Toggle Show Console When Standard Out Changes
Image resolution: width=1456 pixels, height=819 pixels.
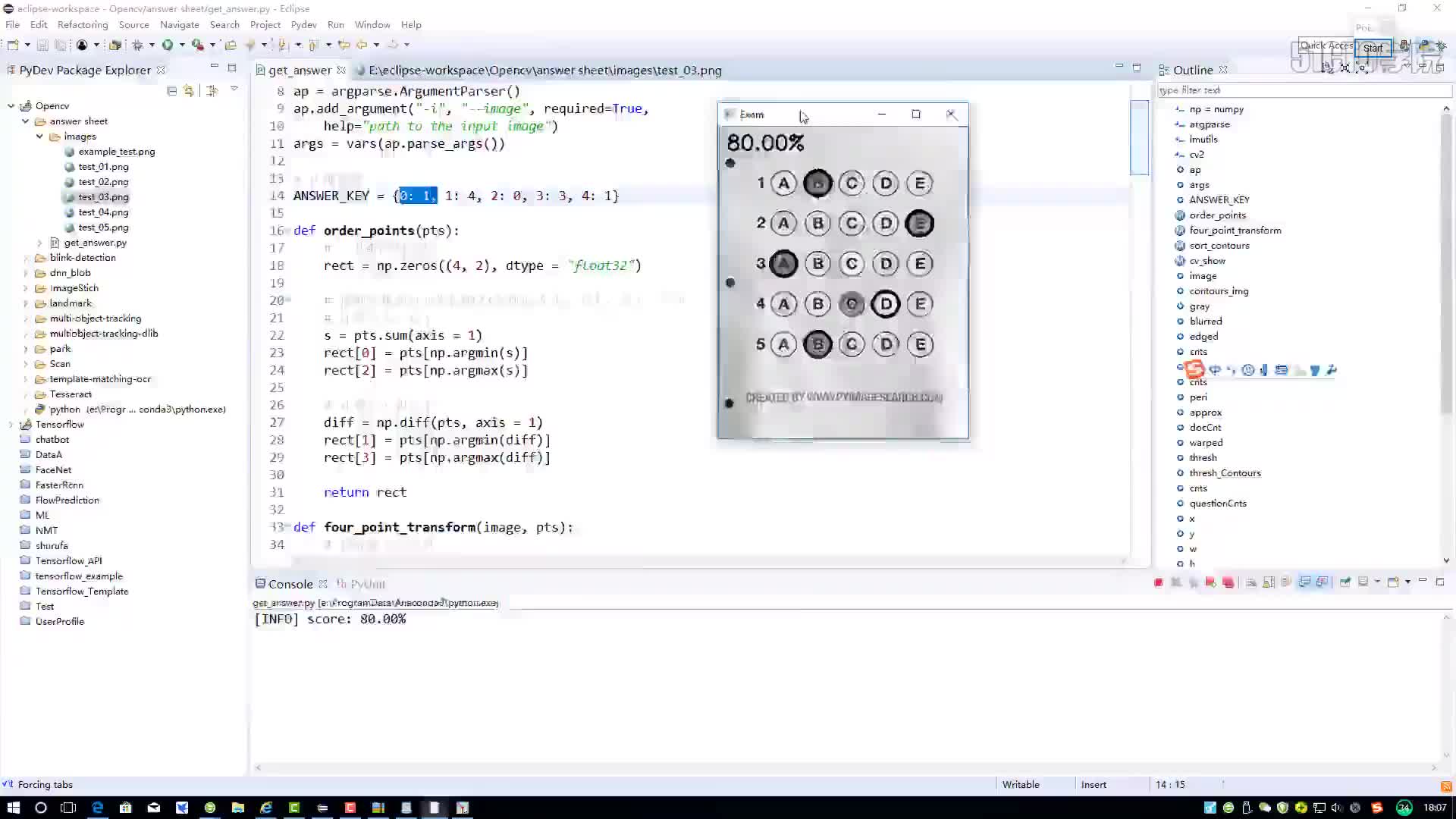point(1304,582)
